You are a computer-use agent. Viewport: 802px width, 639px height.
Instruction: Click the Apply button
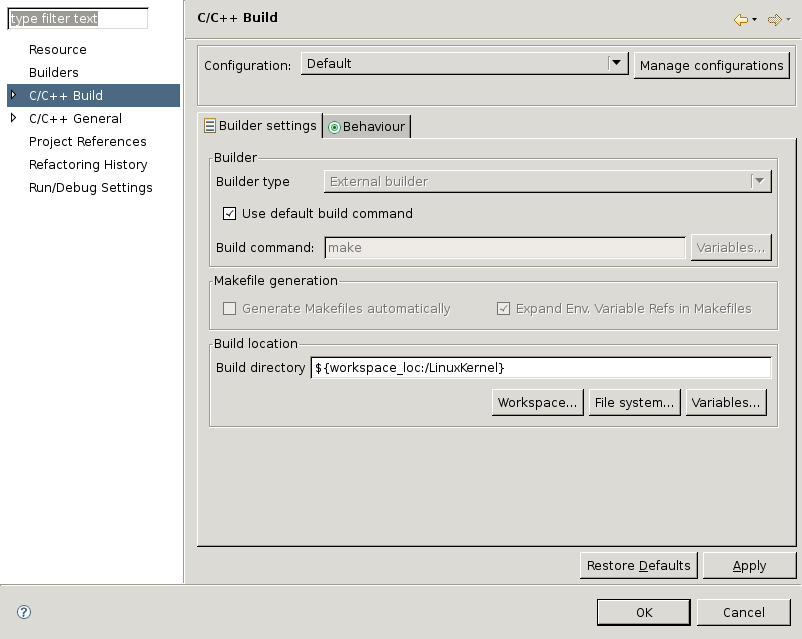click(749, 565)
